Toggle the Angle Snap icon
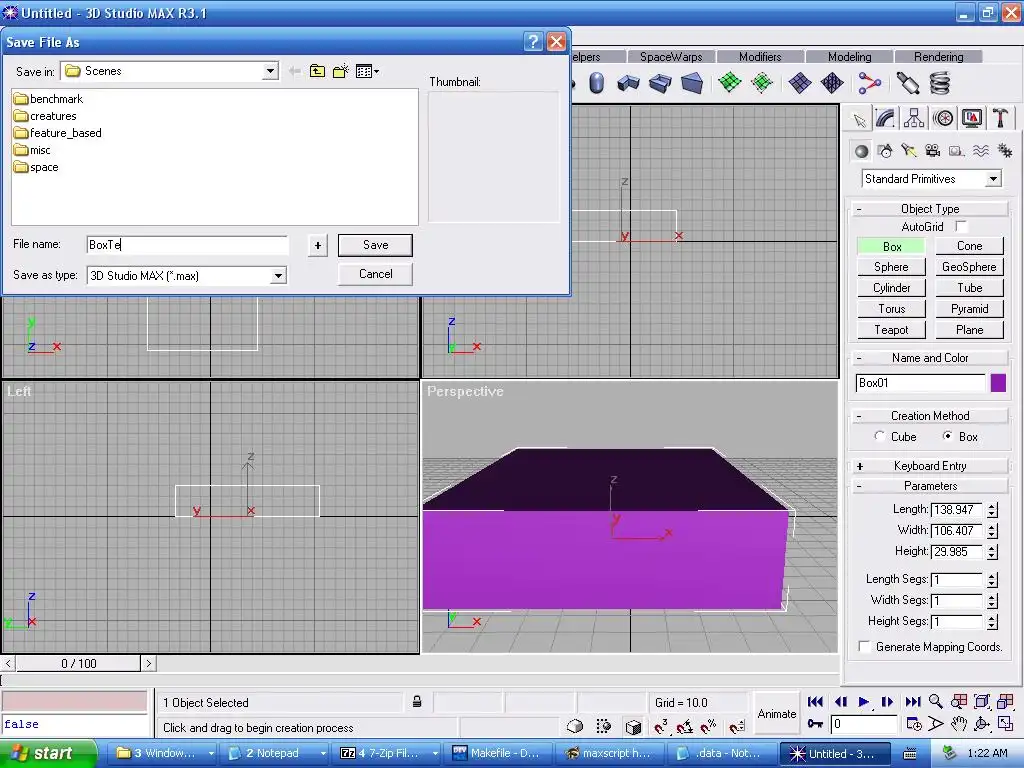This screenshot has width=1024, height=768. coord(684,726)
